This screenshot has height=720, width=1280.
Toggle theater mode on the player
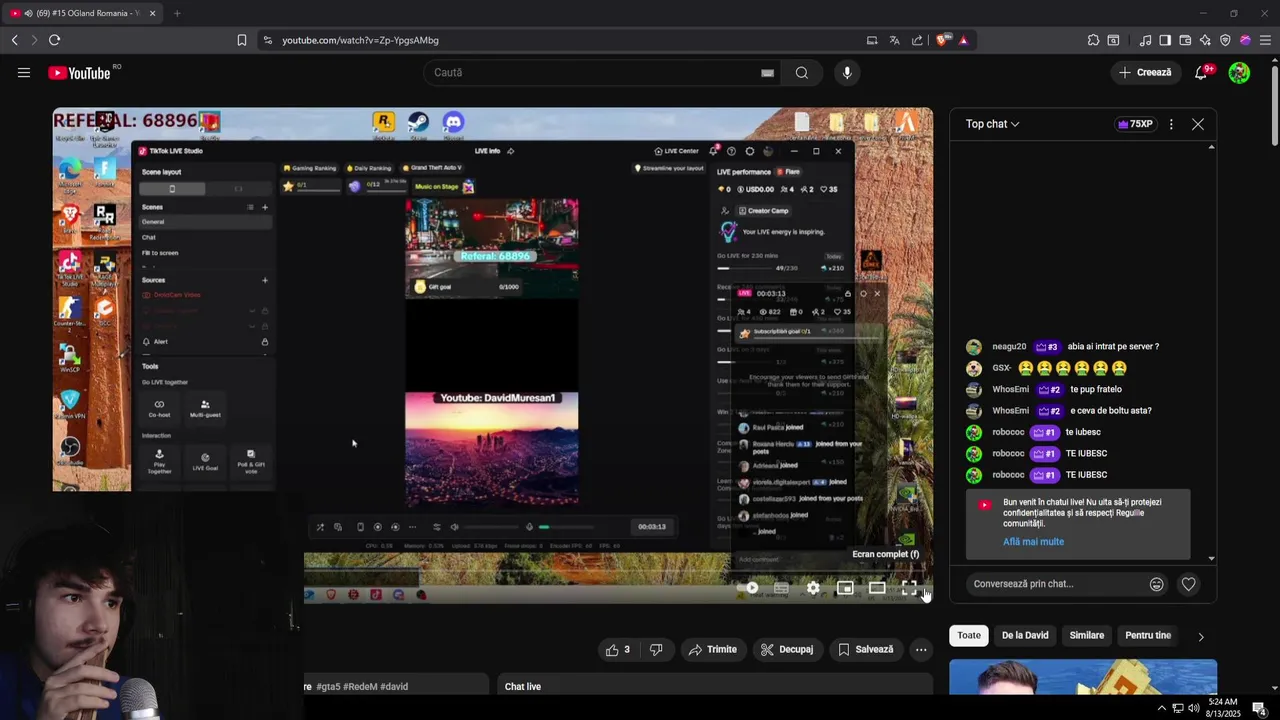tap(877, 588)
